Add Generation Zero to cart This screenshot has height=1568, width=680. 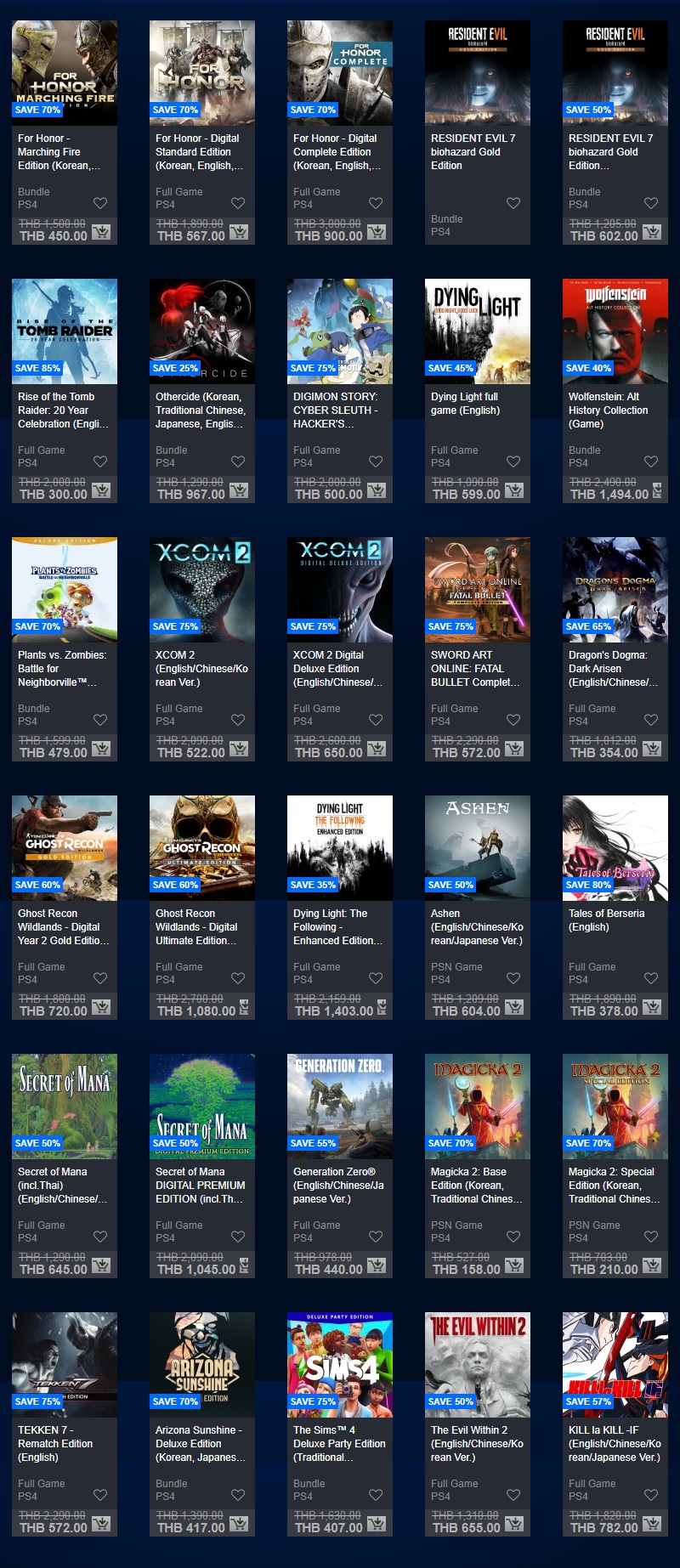pos(377,1265)
